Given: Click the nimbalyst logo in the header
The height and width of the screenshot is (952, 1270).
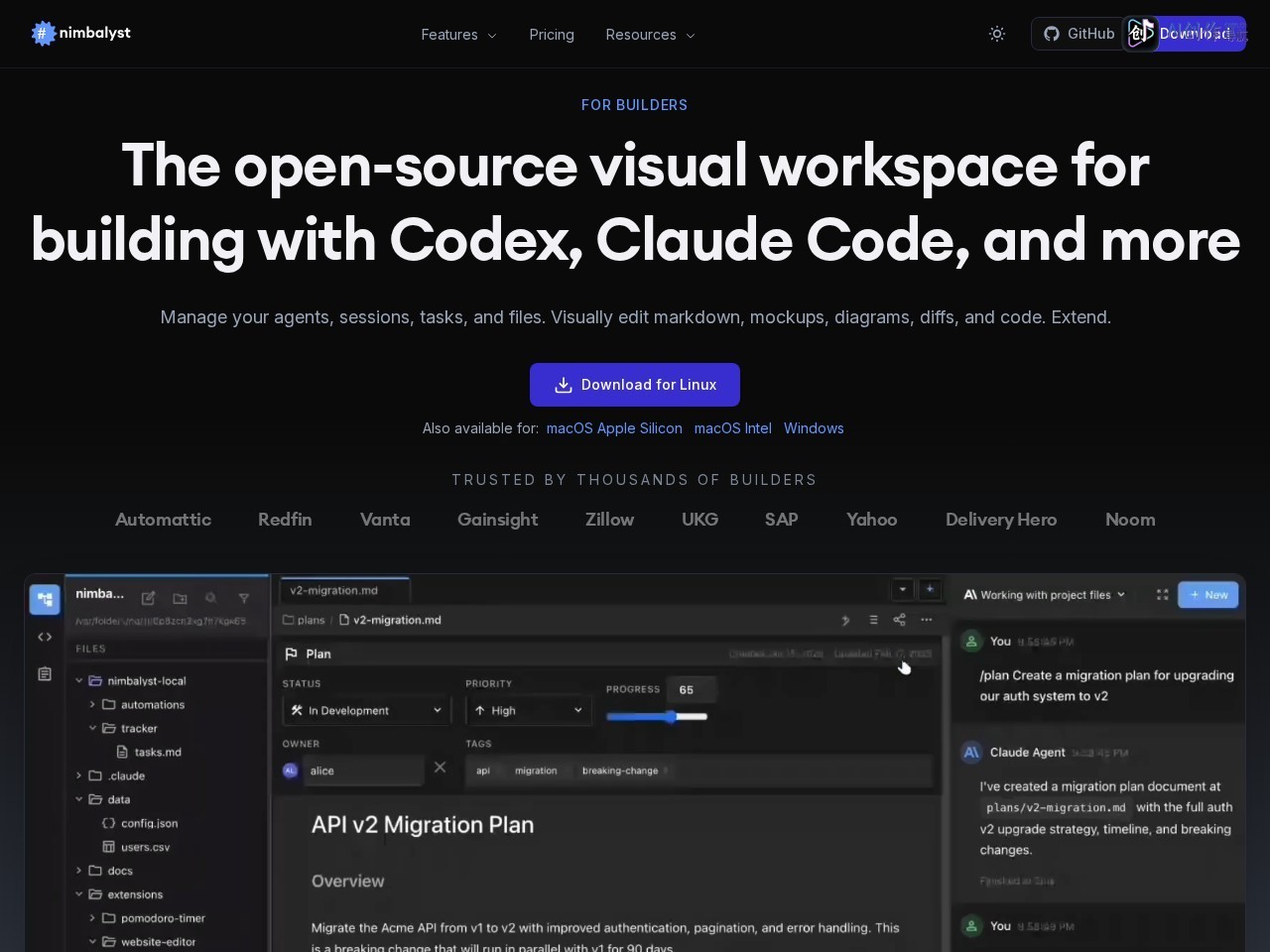Looking at the screenshot, I should (x=81, y=33).
